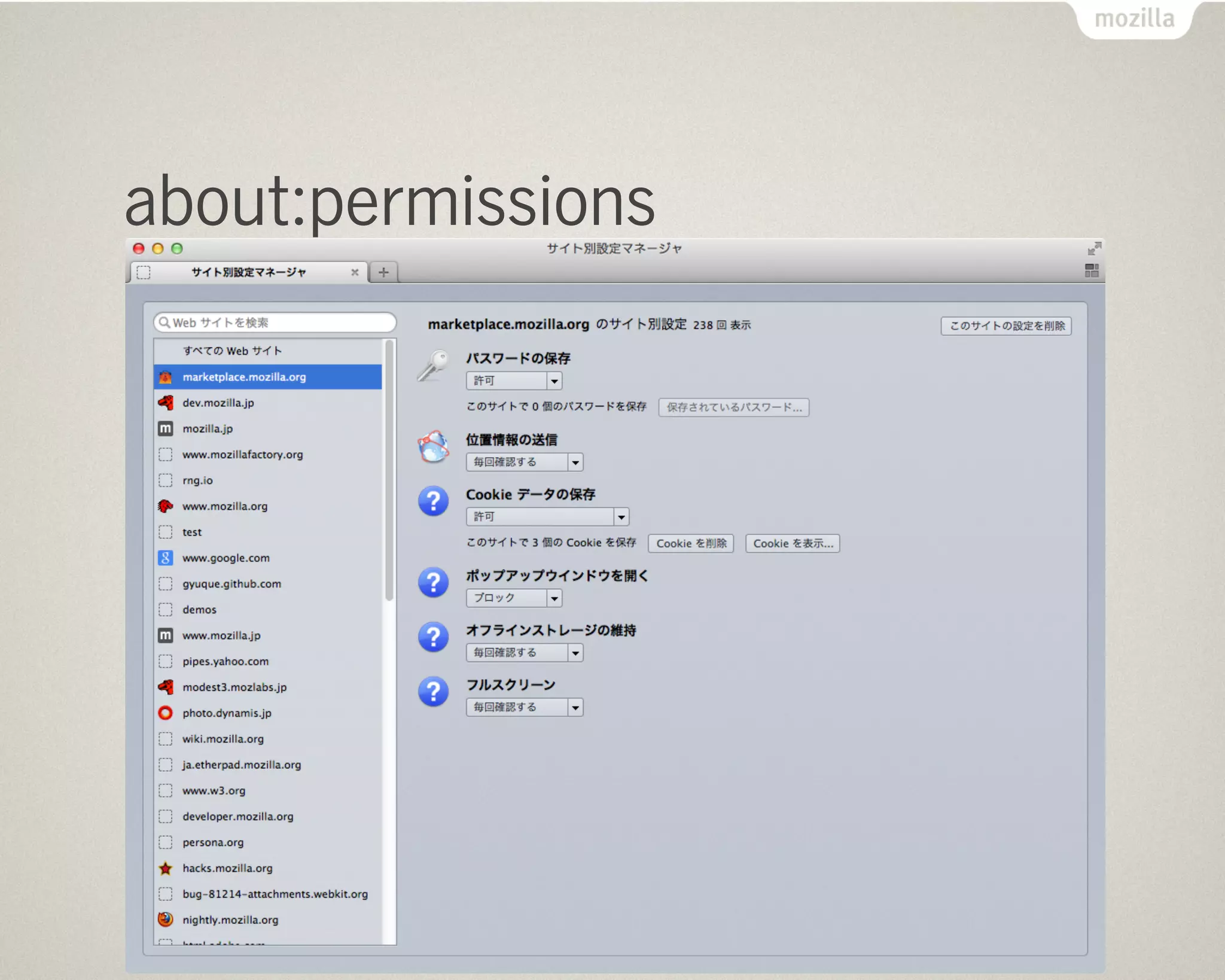
Task: Click the globe icon for location sharing
Action: (x=433, y=446)
